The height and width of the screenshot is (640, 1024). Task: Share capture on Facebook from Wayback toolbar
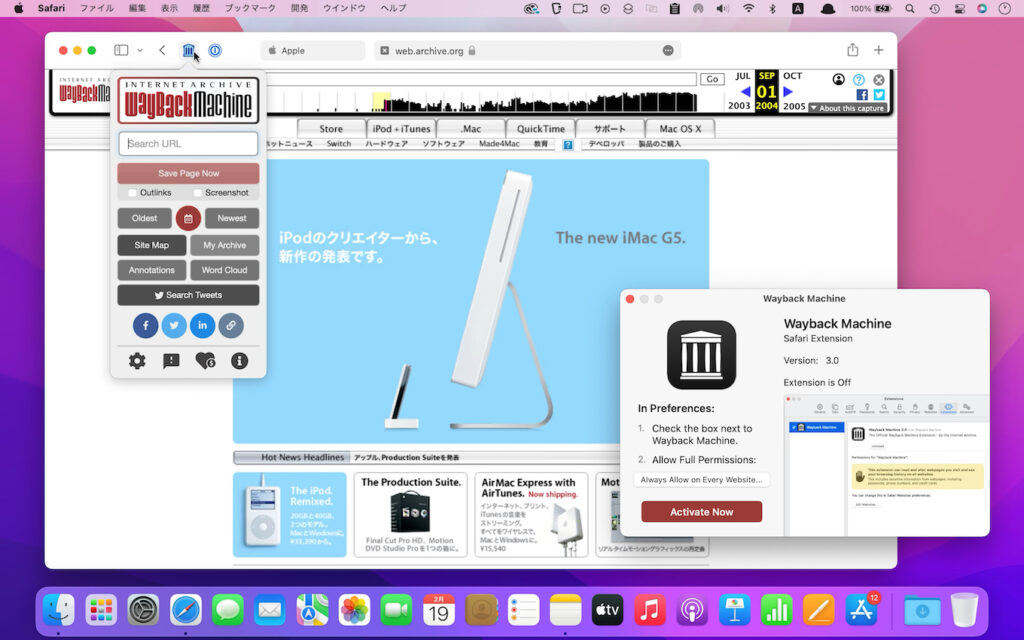click(862, 95)
